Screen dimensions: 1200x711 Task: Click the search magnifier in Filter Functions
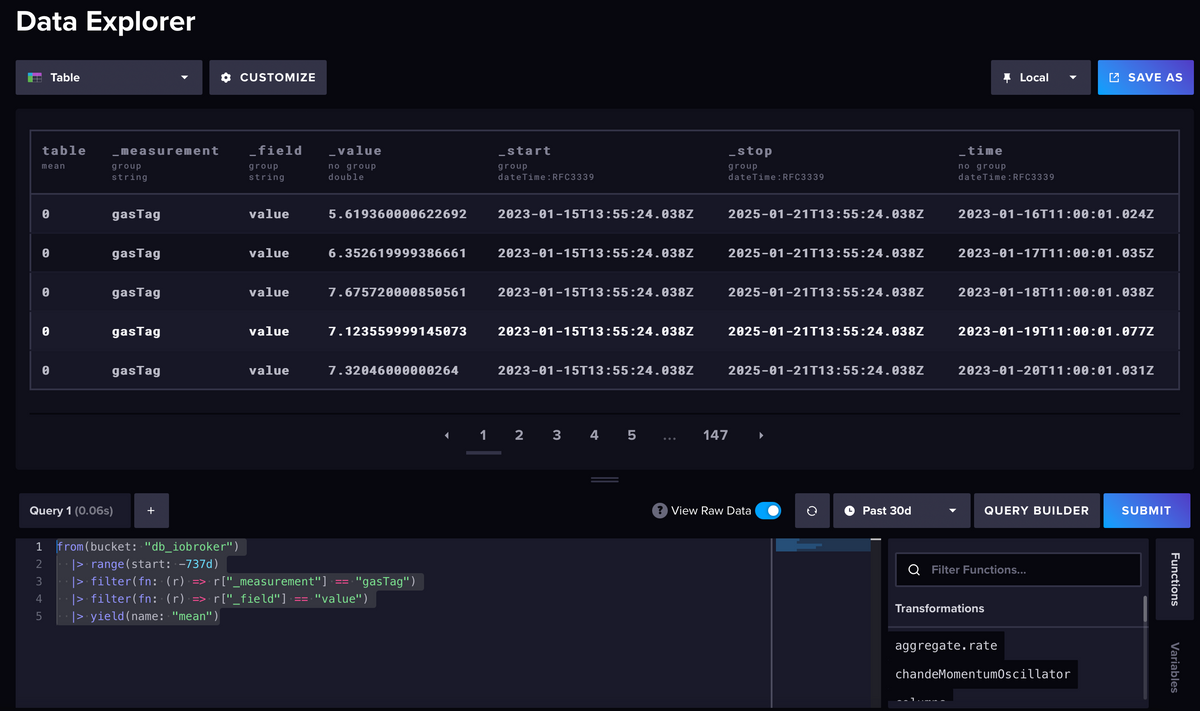coord(914,570)
